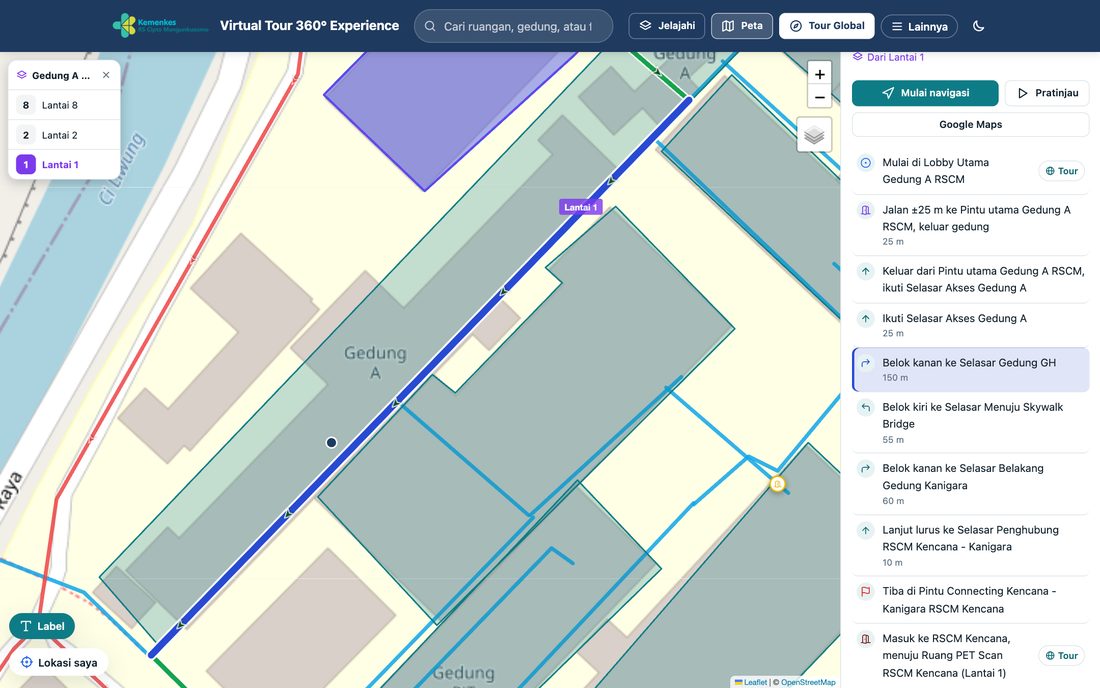The height and width of the screenshot is (688, 1100).
Task: Start navigation with Mulai navigasi
Action: point(925,93)
